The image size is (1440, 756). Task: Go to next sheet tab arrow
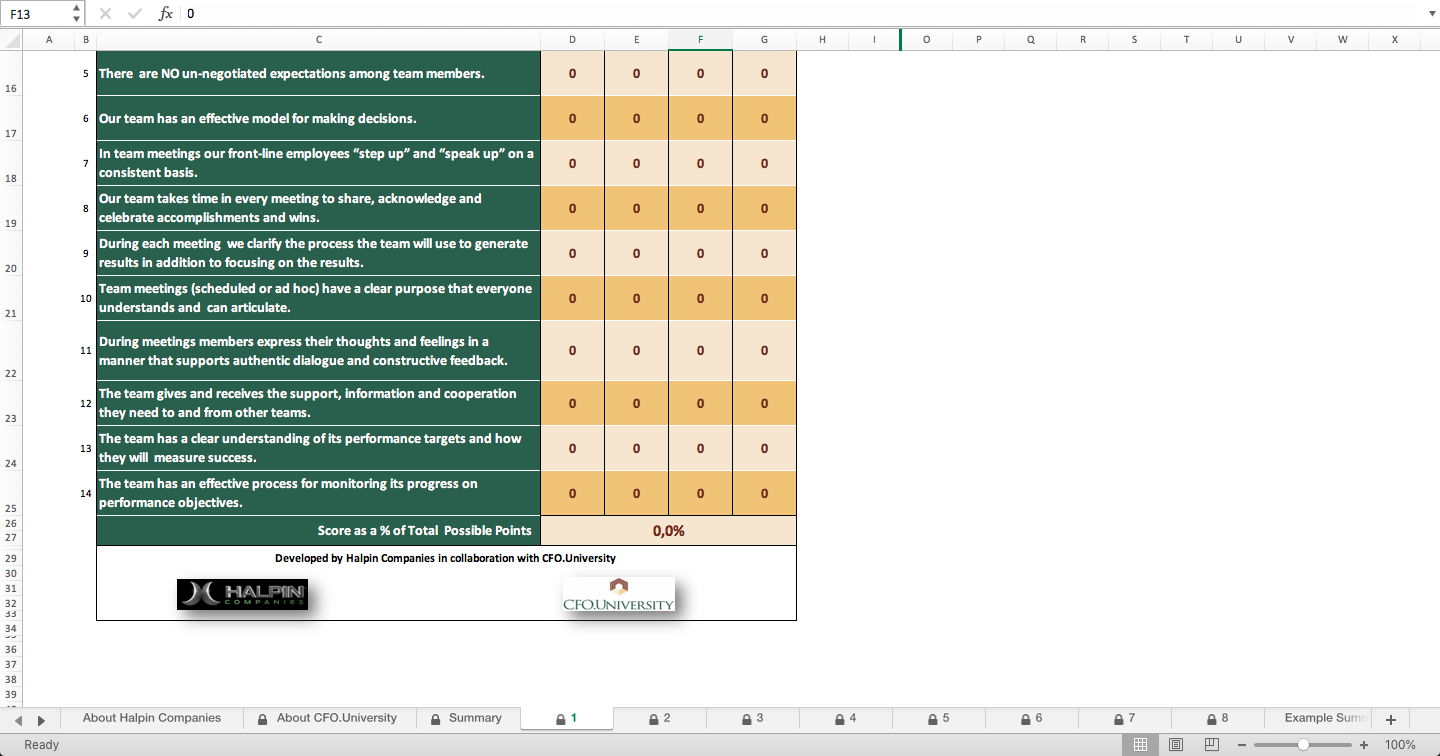tap(41, 720)
